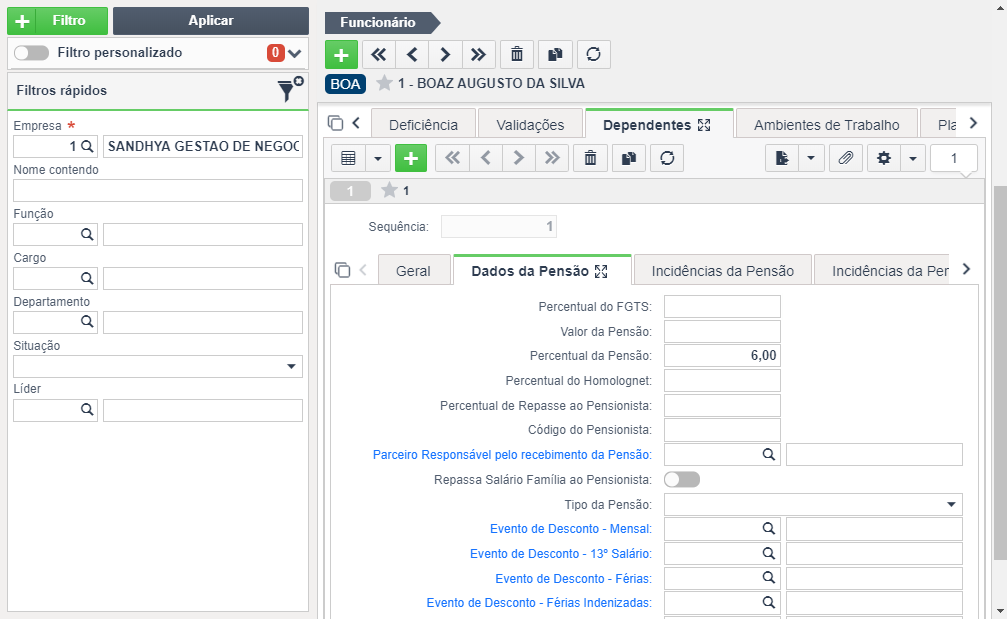Show previous Funcionário tabs on left
The width and height of the screenshot is (1007, 619).
click(356, 123)
